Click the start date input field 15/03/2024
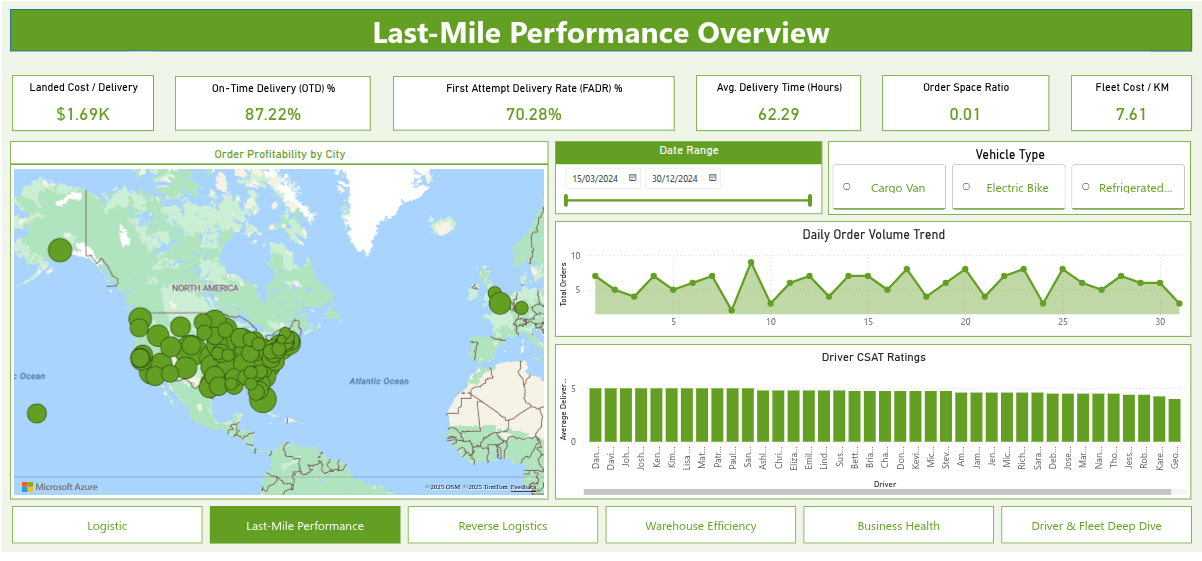Viewport: 1202px width, 561px height. coord(595,179)
